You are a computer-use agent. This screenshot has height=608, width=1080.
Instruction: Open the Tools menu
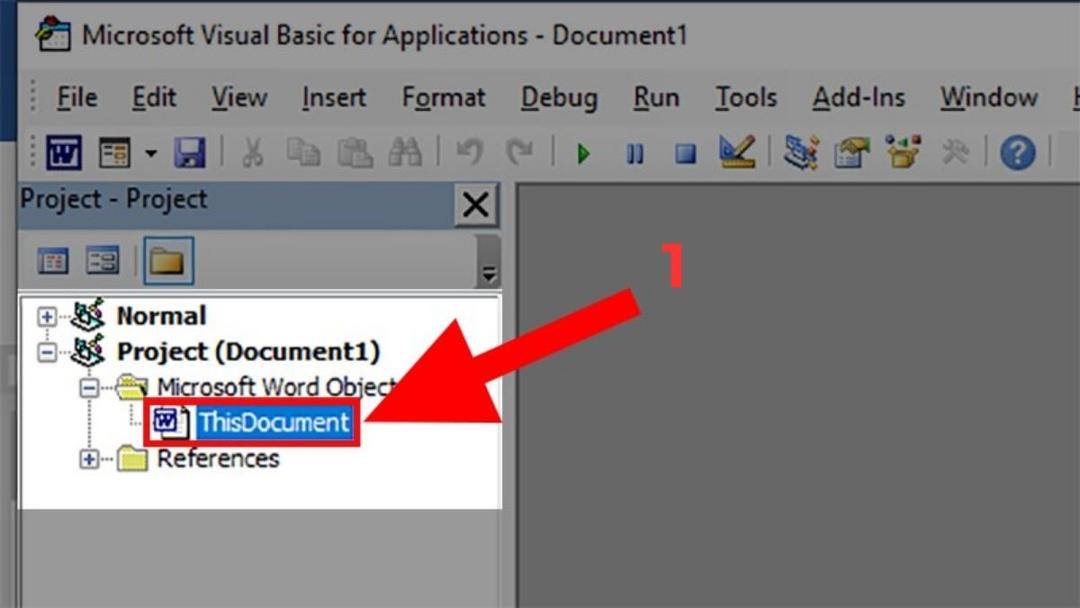tap(745, 97)
